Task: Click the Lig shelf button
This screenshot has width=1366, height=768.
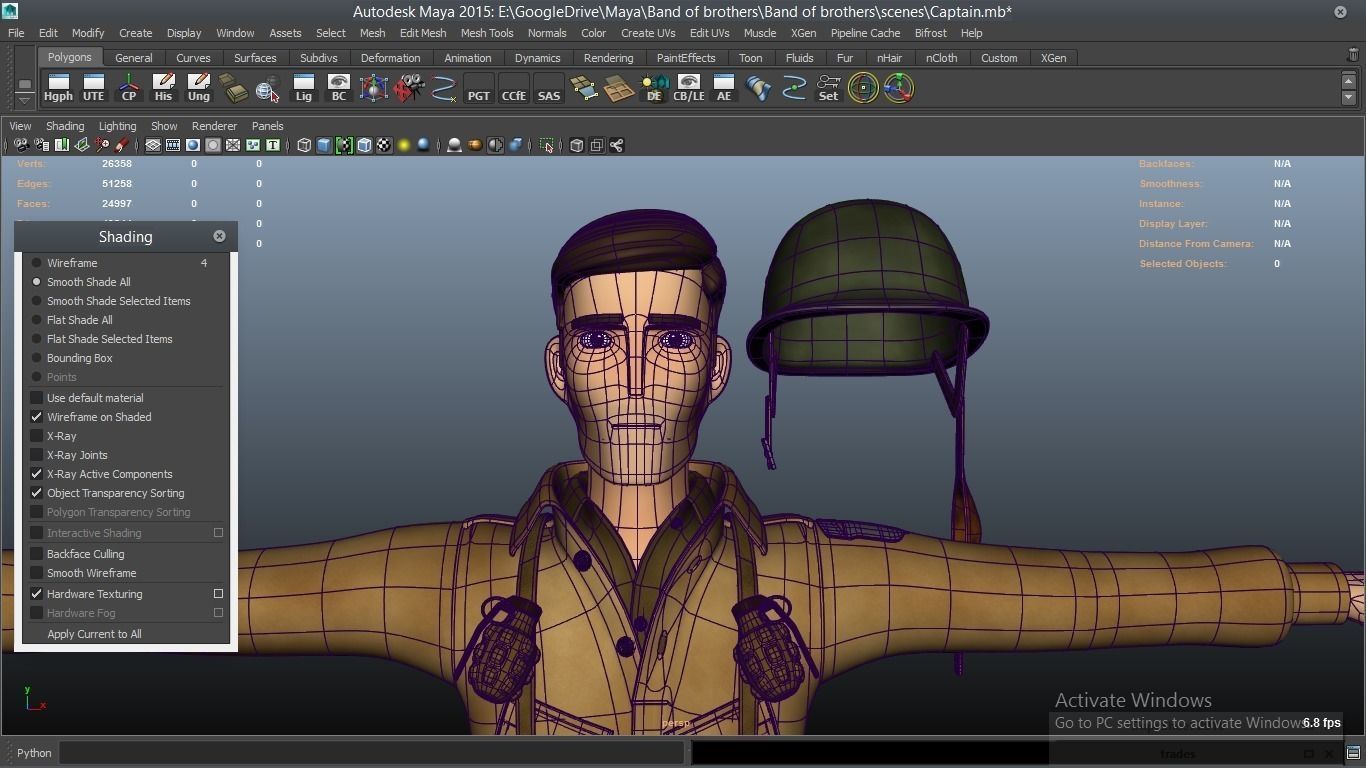Action: (303, 88)
